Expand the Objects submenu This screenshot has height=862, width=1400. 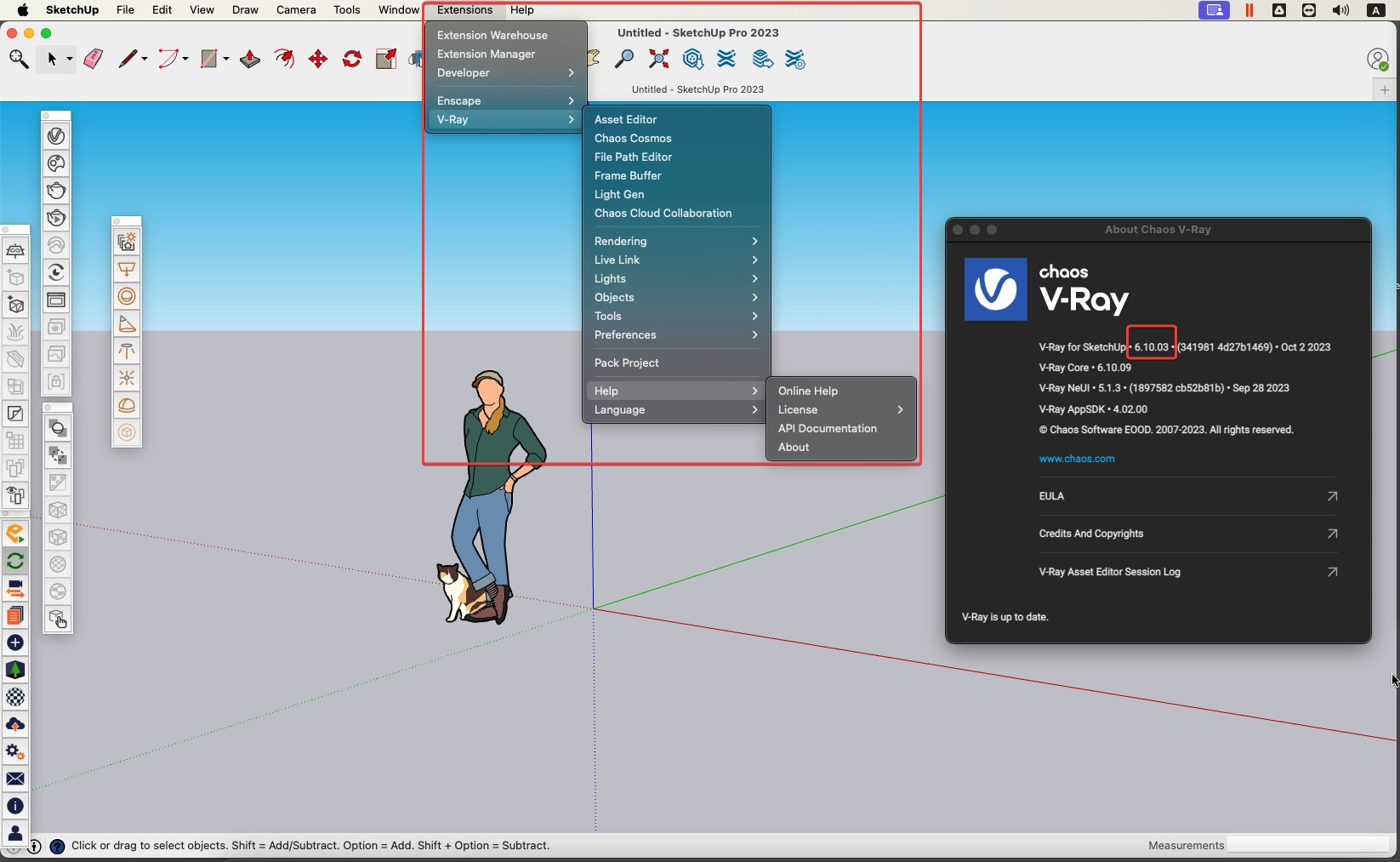[676, 298]
